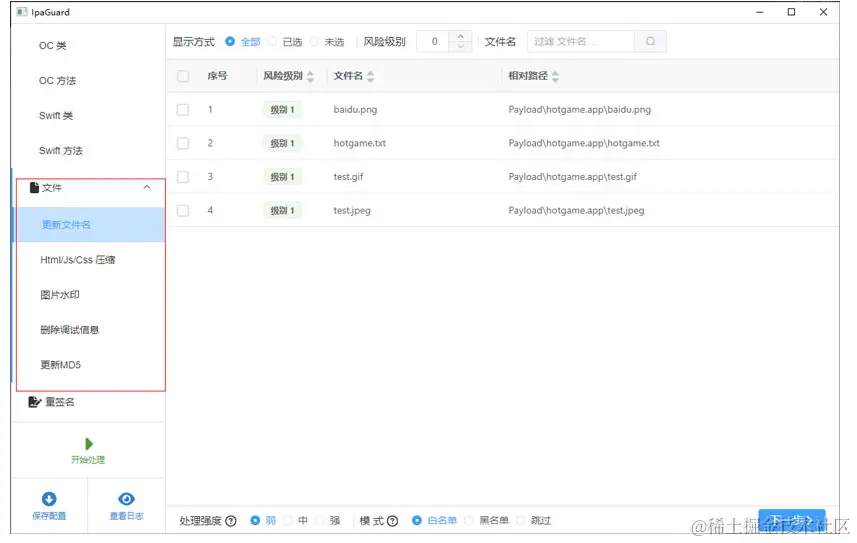Set processing strength to 弱
This screenshot has height=543, width=857.
click(x=255, y=521)
